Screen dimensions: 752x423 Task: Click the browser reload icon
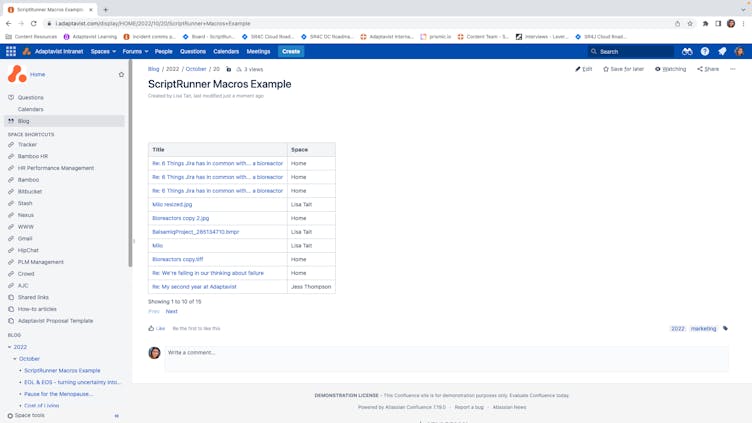click(x=34, y=24)
